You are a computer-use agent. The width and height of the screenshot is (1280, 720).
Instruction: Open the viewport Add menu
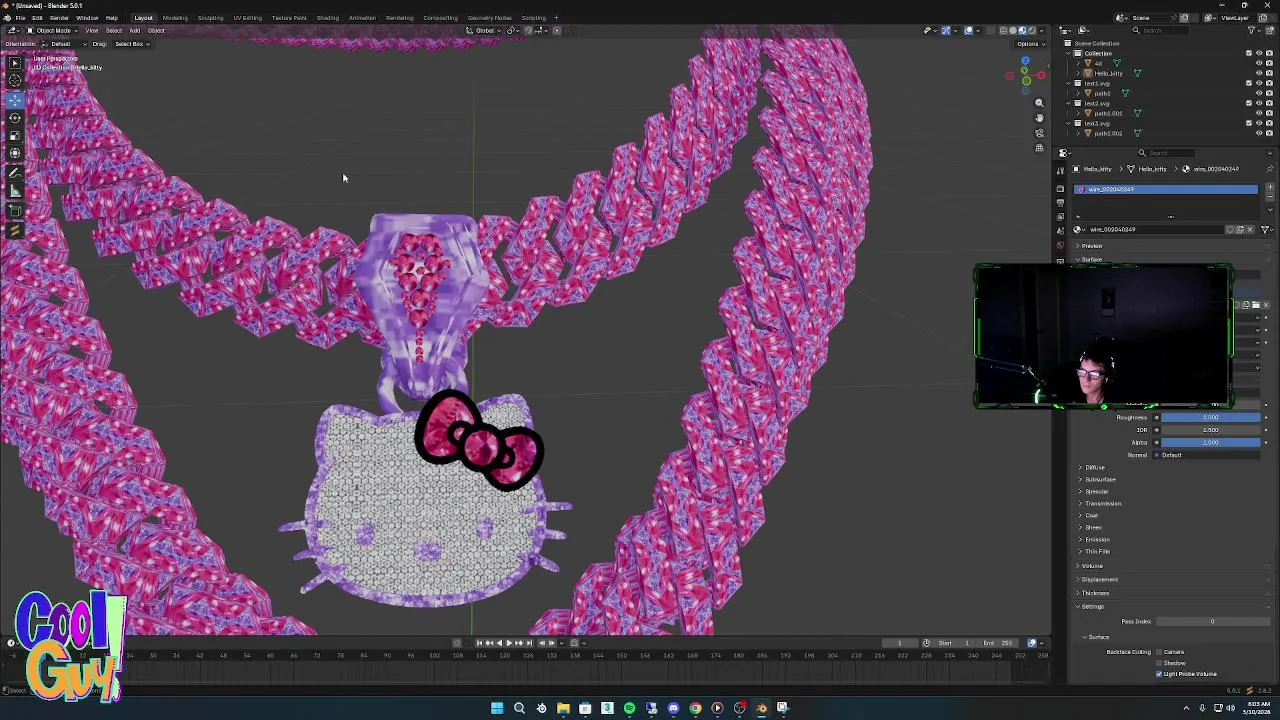pyautogui.click(x=134, y=30)
